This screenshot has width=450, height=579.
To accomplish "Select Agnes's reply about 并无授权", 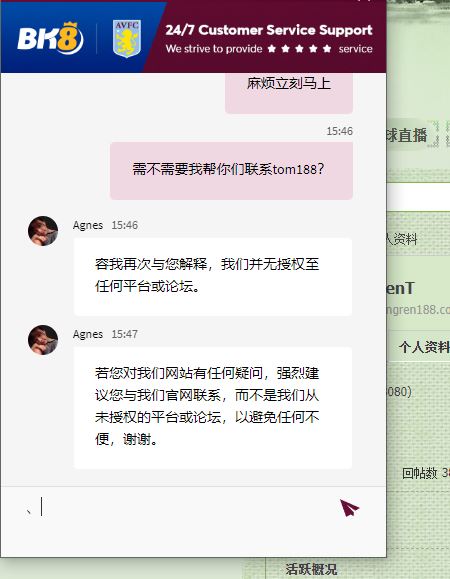I will (213, 277).
